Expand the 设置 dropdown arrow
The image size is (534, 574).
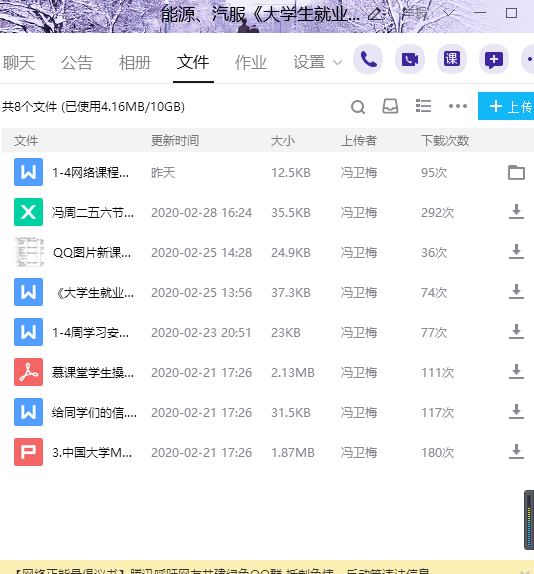click(x=337, y=63)
